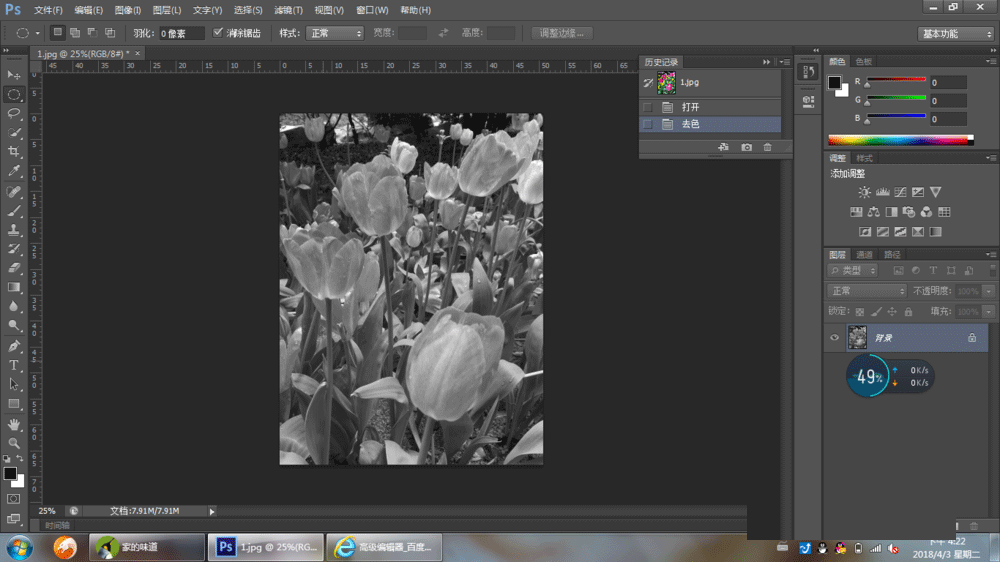Select the Move tool

(14, 75)
